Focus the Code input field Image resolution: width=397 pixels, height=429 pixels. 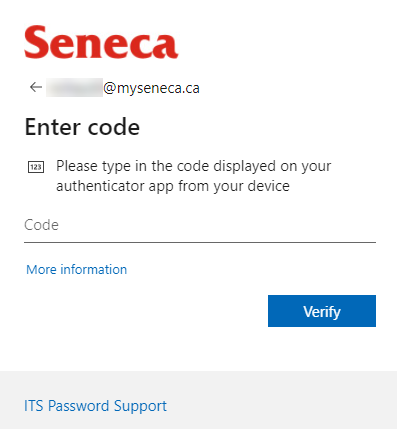[200, 226]
